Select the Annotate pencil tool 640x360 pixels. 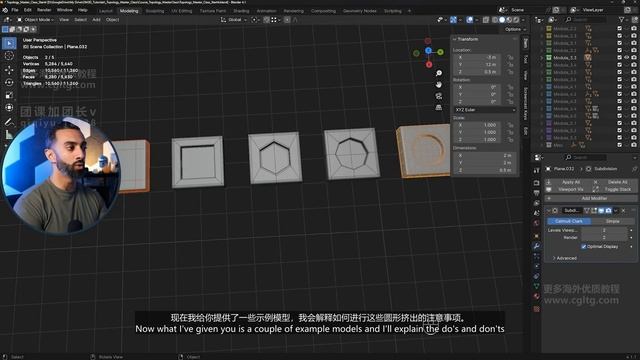[9, 122]
